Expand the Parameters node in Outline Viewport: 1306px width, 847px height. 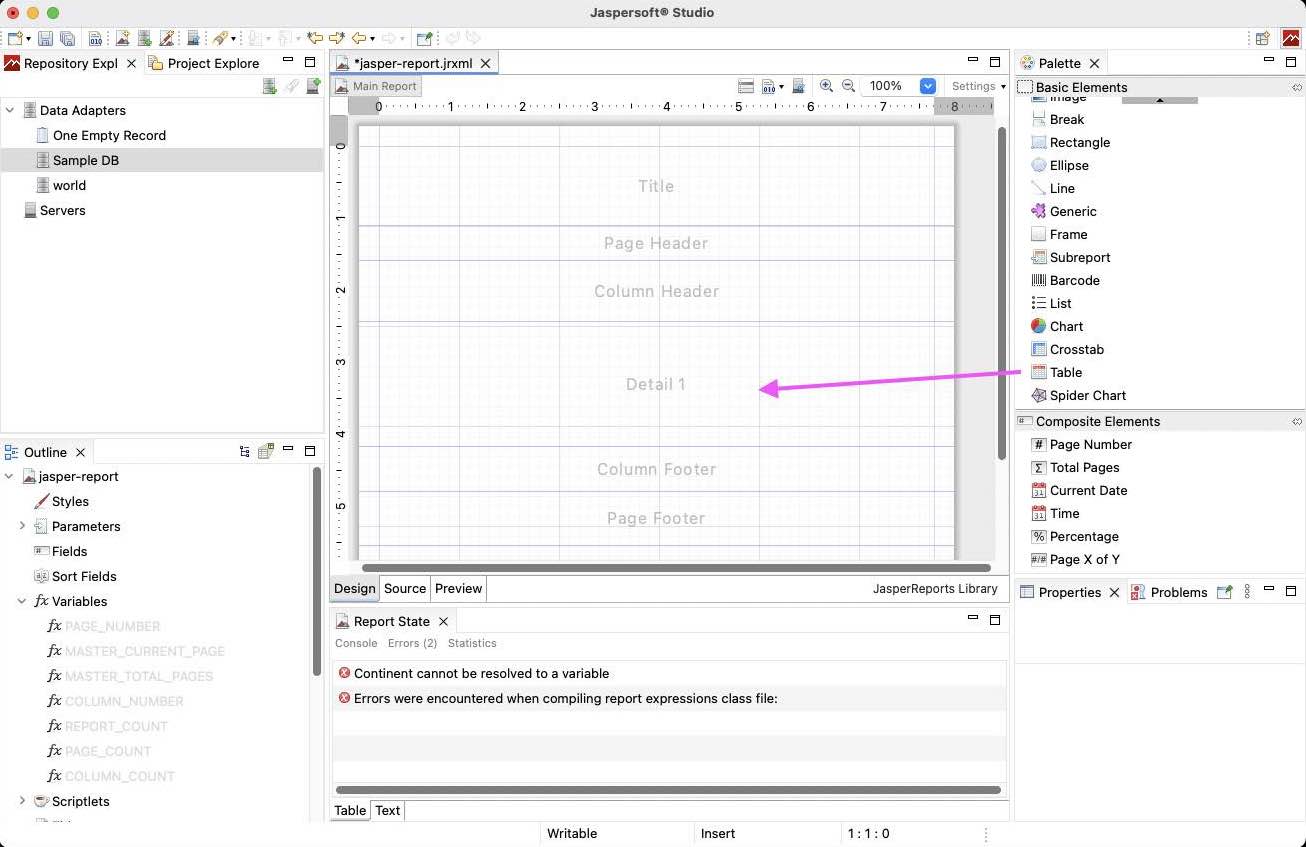(x=22, y=526)
